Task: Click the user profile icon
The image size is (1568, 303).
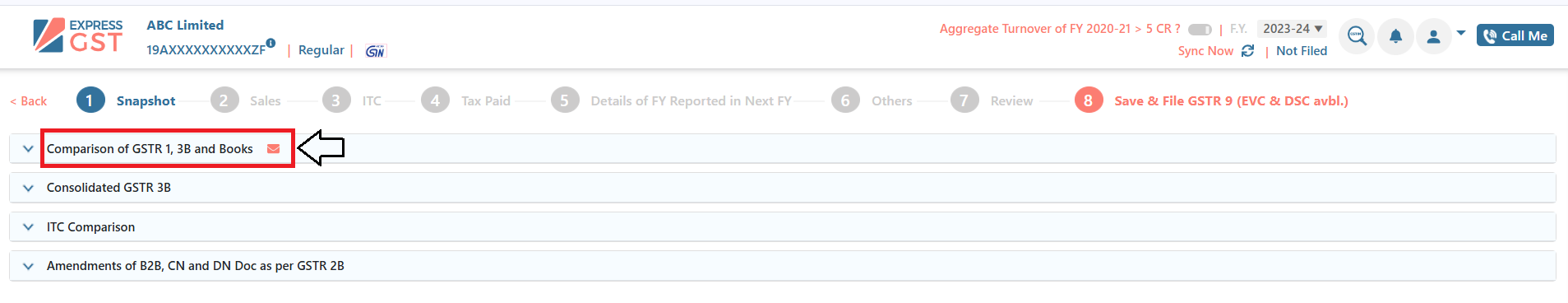Action: (x=1433, y=36)
